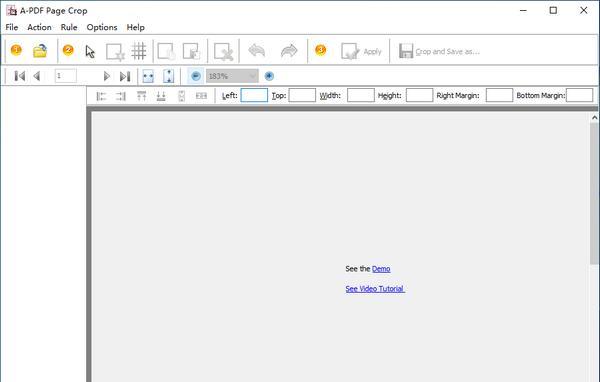Viewport: 600px width, 382px height.
Task: Click the scrollbar up arrow
Action: [594, 118]
